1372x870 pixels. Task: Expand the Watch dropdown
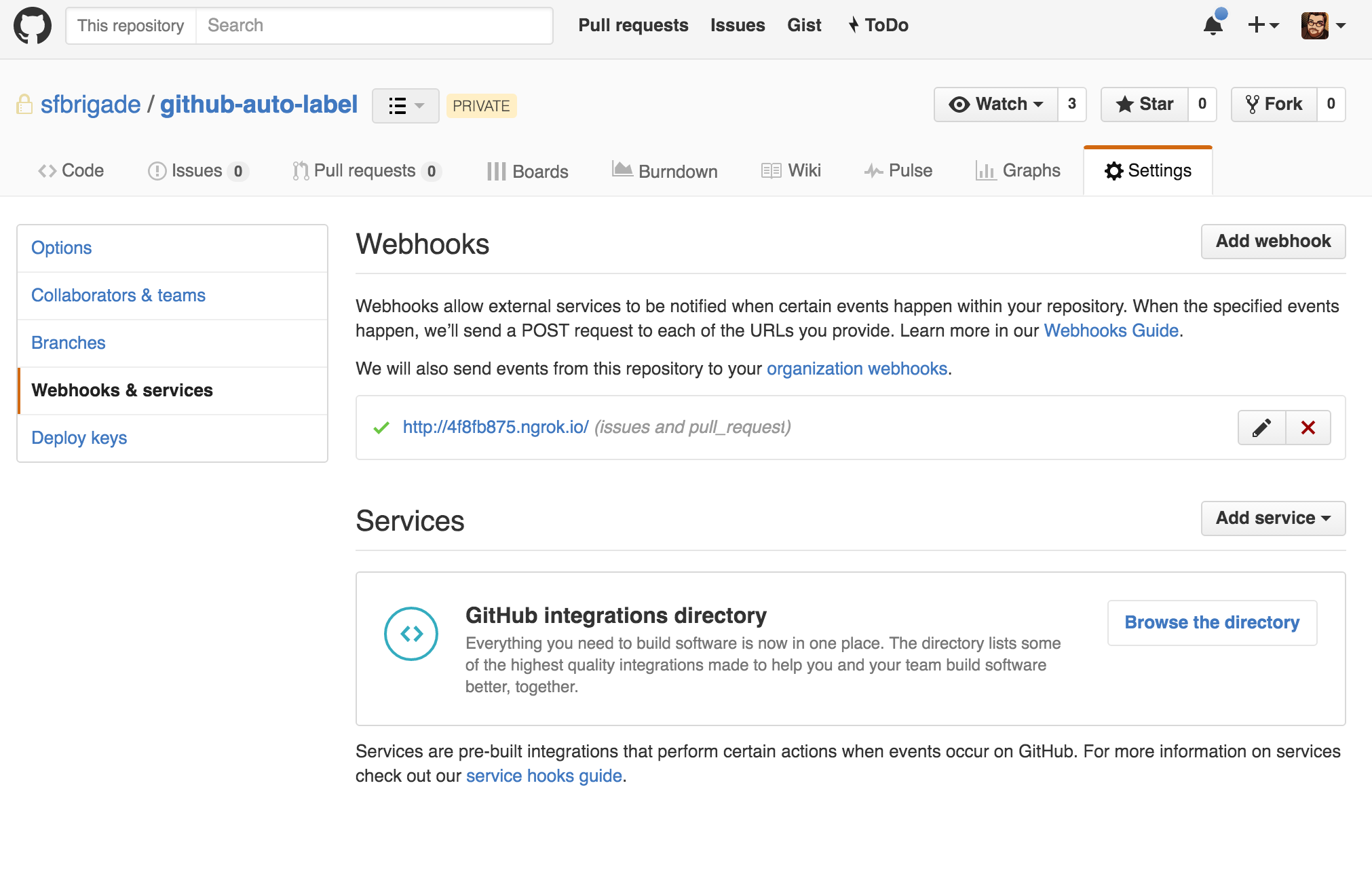[995, 105]
